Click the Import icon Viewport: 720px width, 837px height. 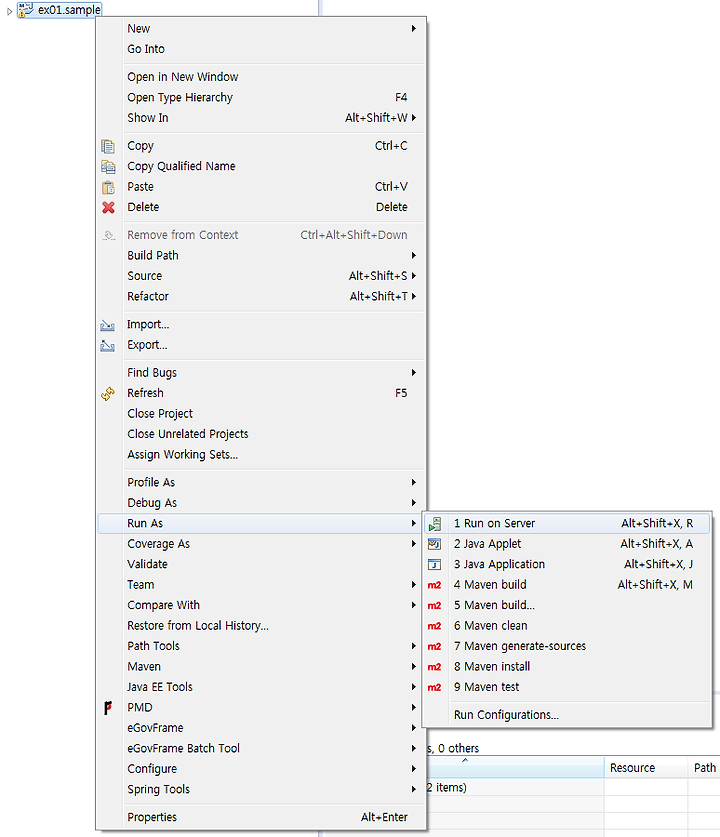pos(108,325)
